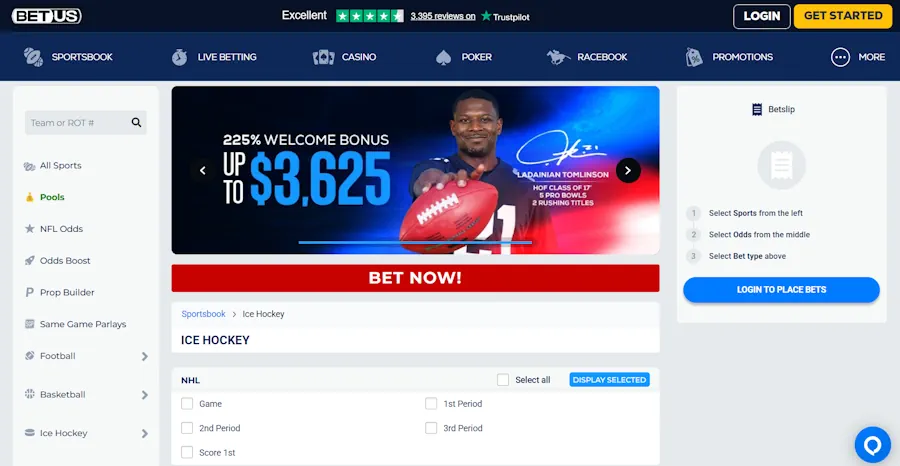
Task: Click the search magnifier icon in sidebar
Action: 136,122
